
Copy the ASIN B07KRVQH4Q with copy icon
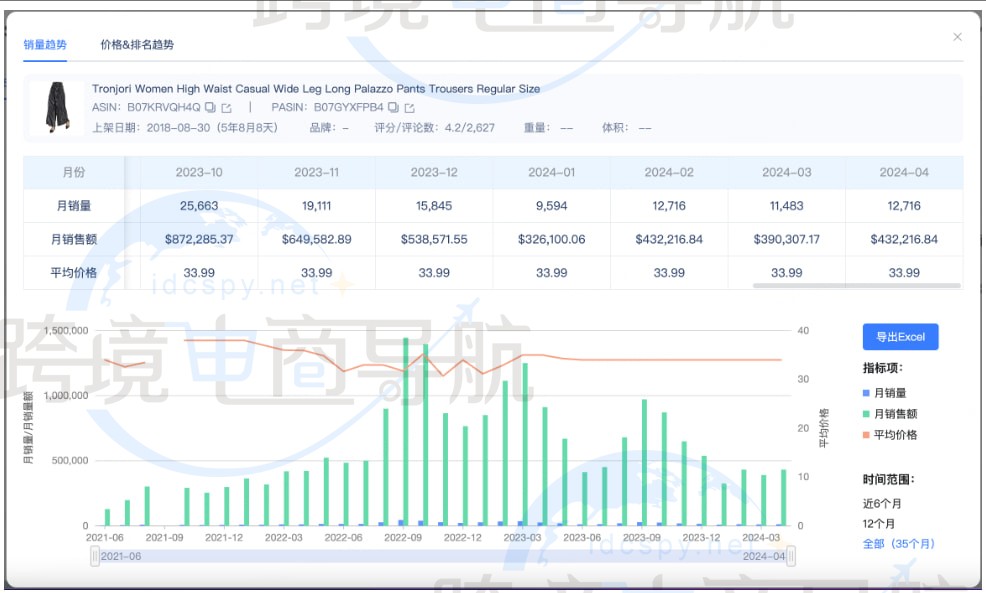[x=211, y=107]
